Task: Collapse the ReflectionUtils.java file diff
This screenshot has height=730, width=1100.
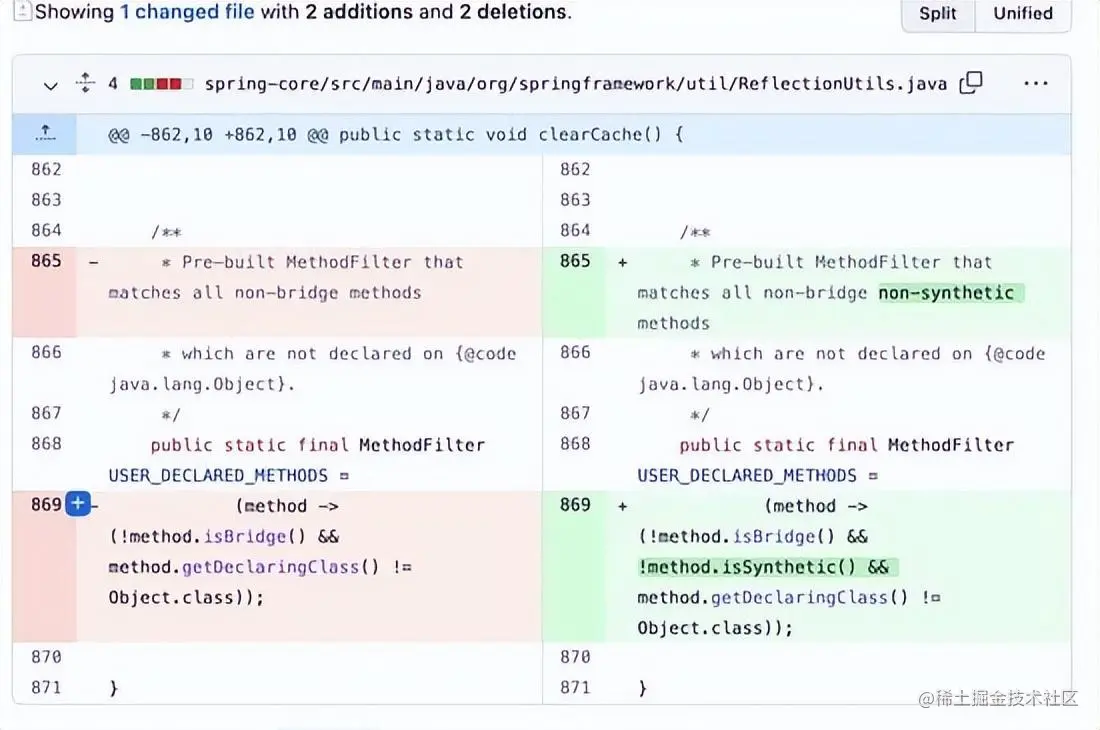Action: pyautogui.click(x=51, y=86)
